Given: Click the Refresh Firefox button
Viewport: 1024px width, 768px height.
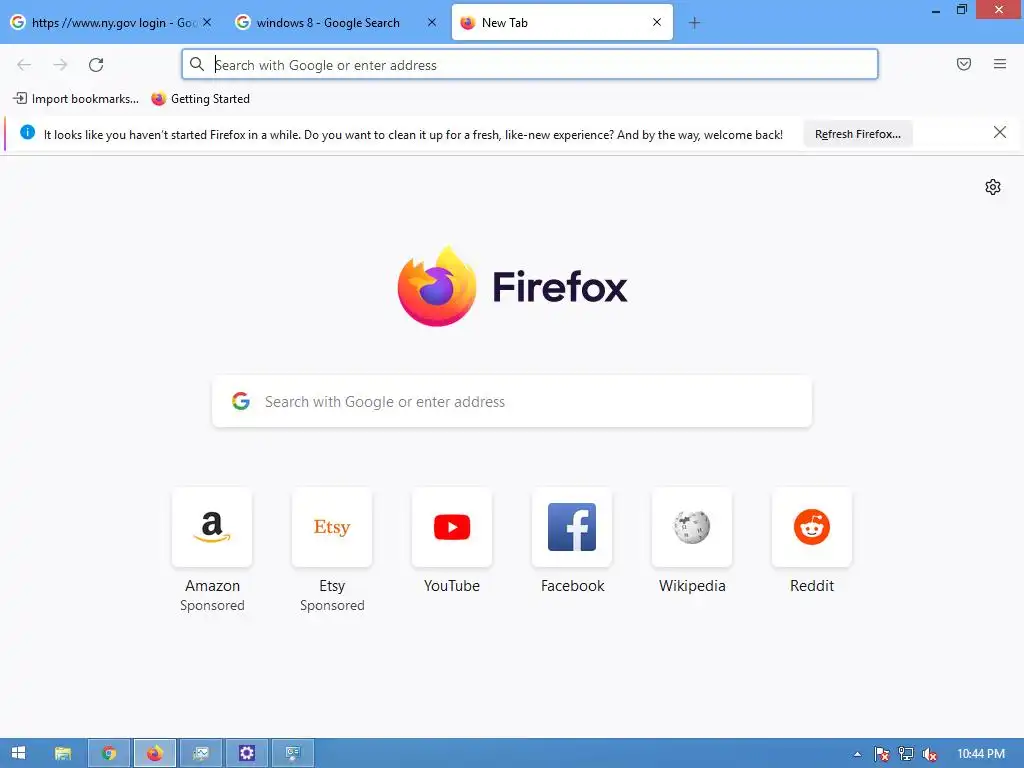Looking at the screenshot, I should [x=857, y=134].
